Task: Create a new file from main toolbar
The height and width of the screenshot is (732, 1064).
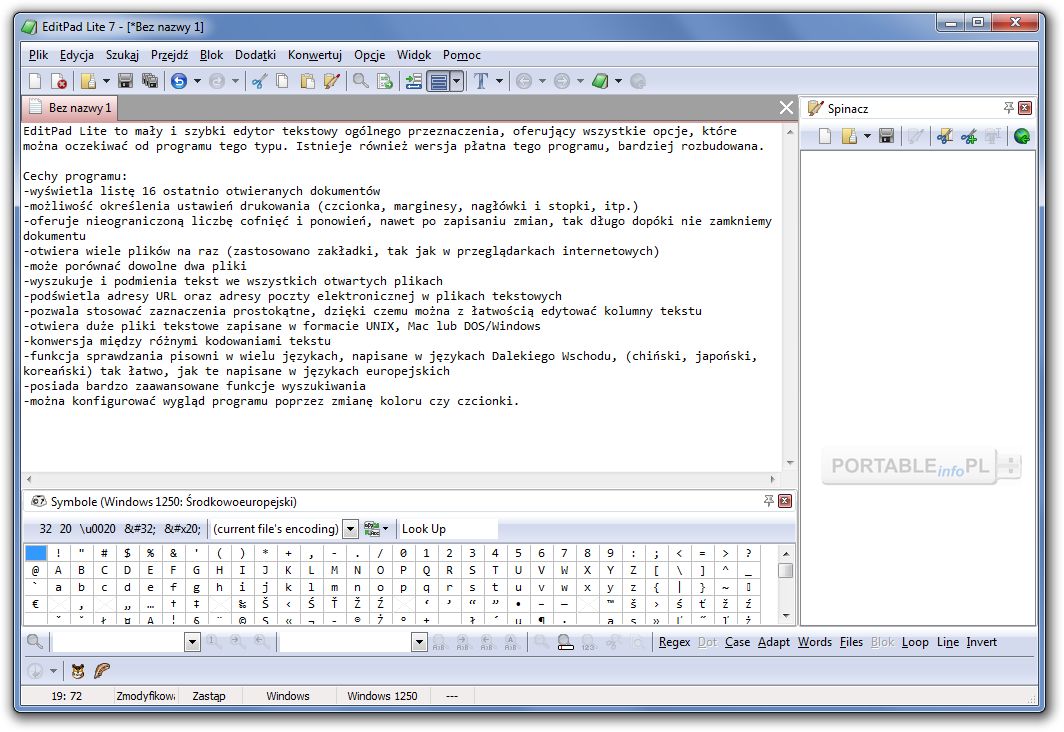Action: pyautogui.click(x=35, y=81)
